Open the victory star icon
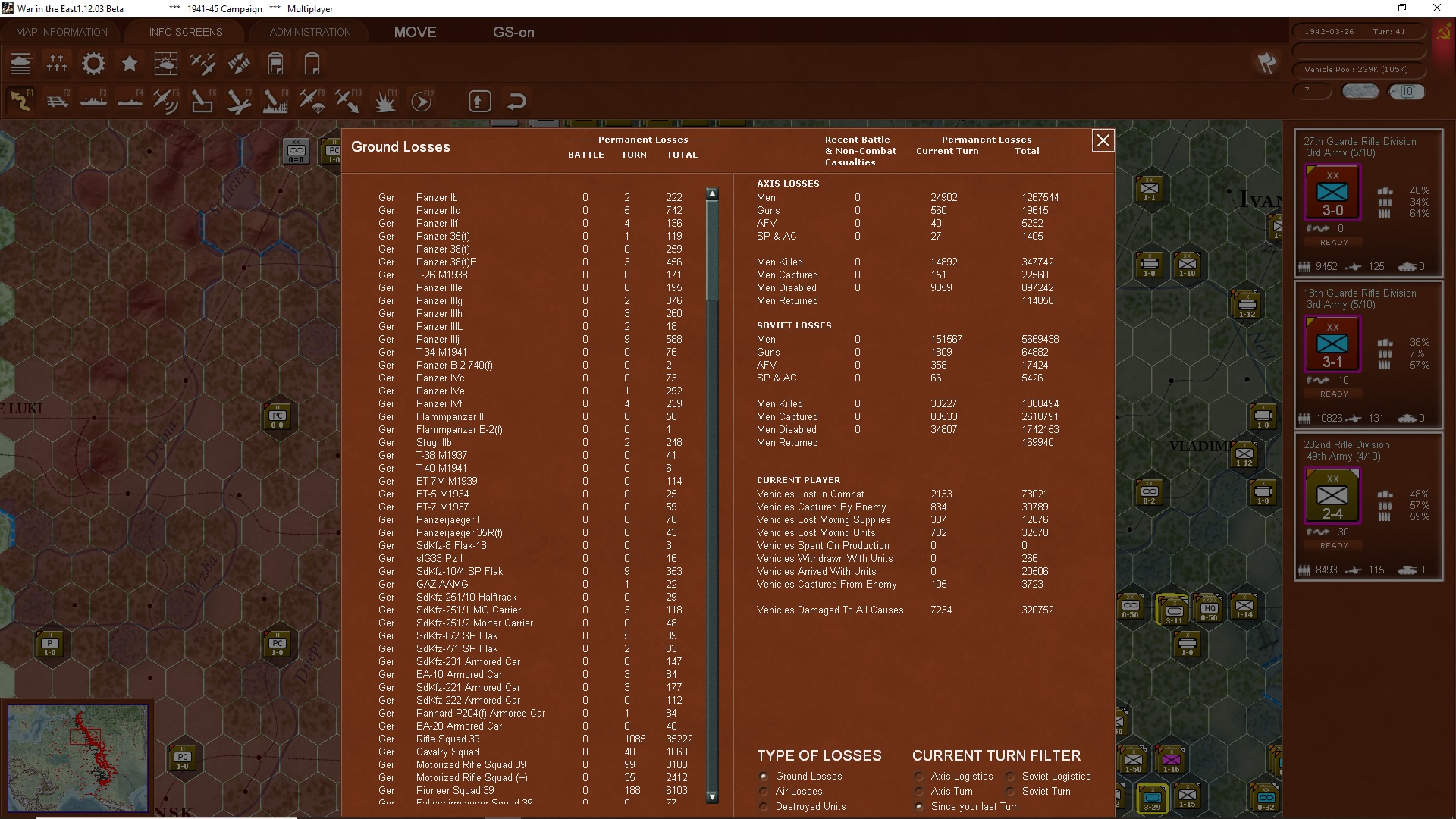The image size is (1456, 819). (130, 64)
